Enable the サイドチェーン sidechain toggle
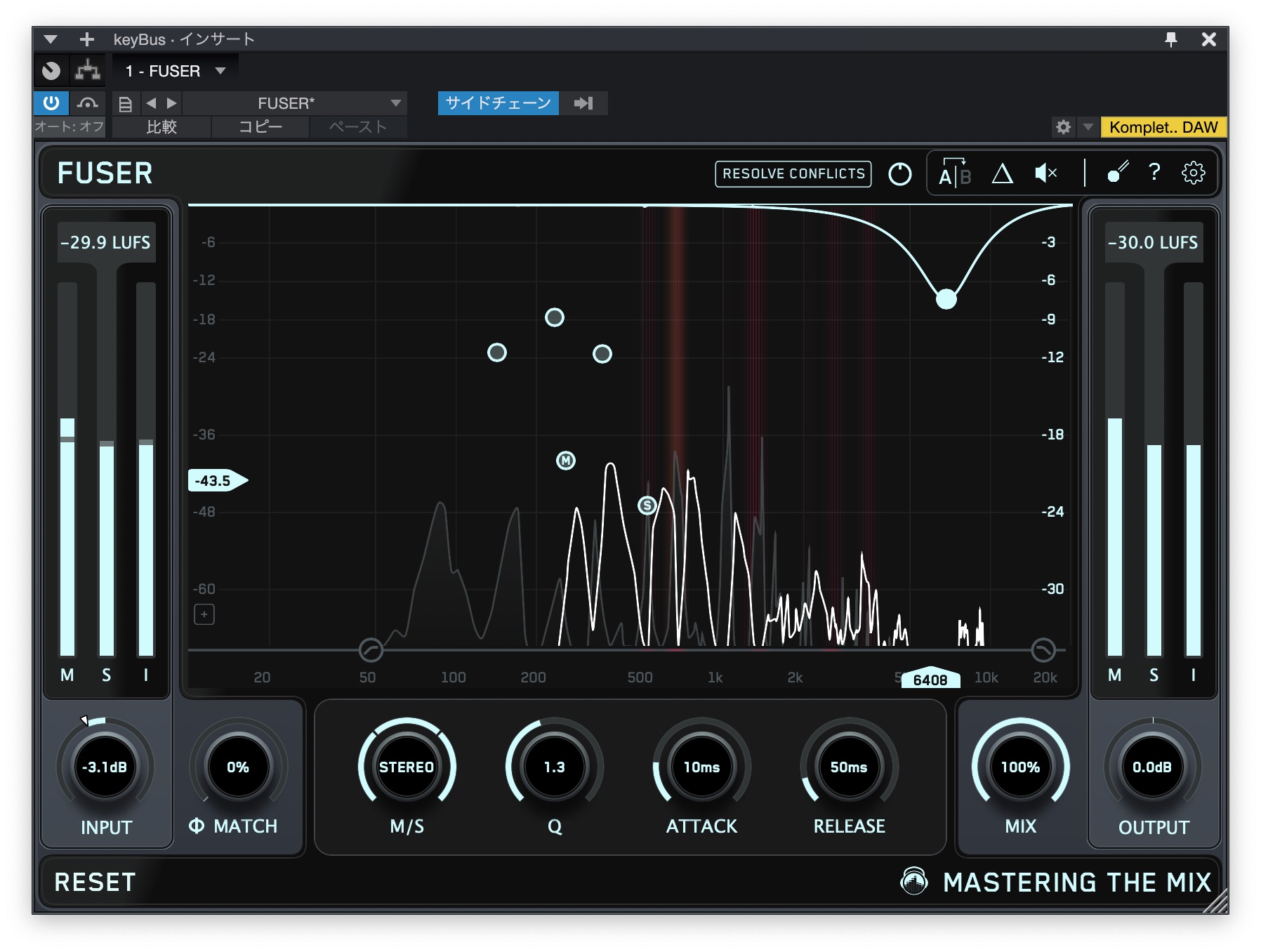Screen dimensions: 1261x952 [498, 103]
